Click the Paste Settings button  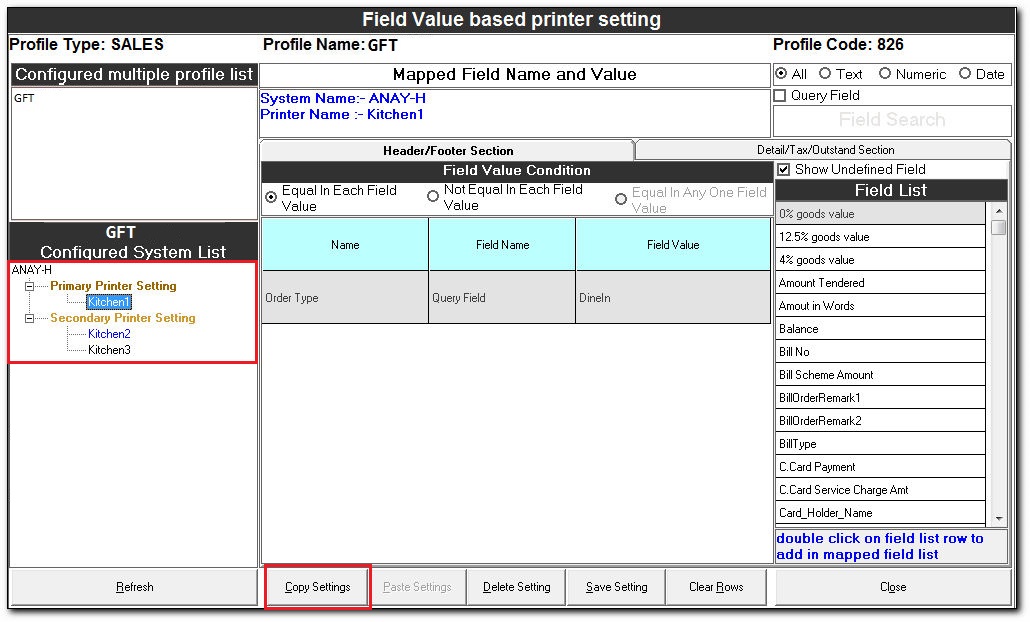pos(417,587)
